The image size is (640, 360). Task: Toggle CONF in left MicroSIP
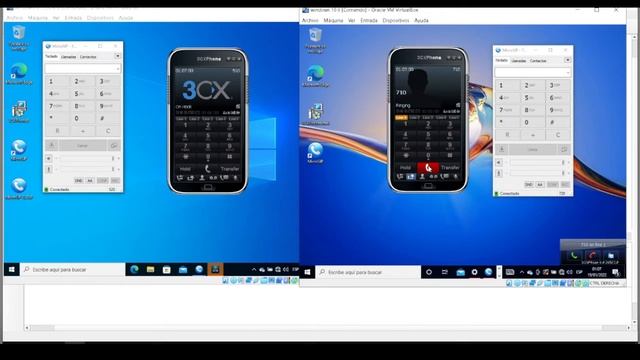click(102, 180)
